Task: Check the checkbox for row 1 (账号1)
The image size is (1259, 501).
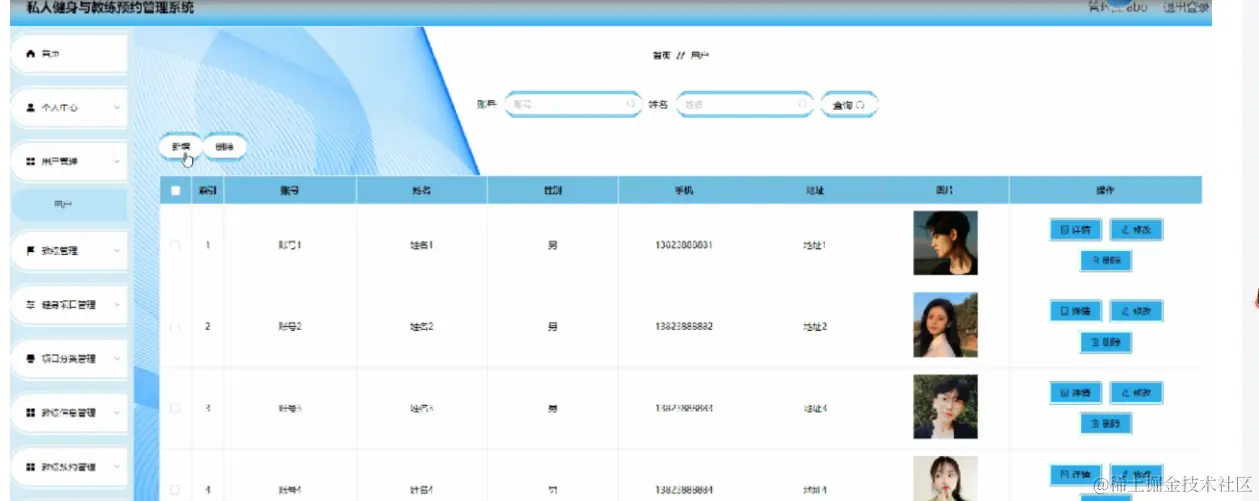Action: tap(176, 245)
